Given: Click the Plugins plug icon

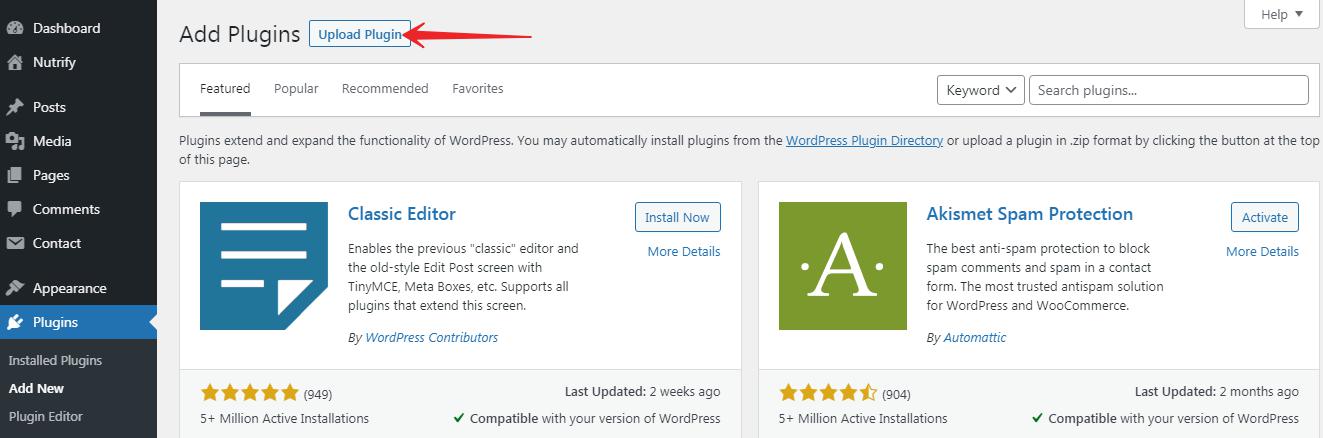Looking at the screenshot, I should click(x=15, y=322).
